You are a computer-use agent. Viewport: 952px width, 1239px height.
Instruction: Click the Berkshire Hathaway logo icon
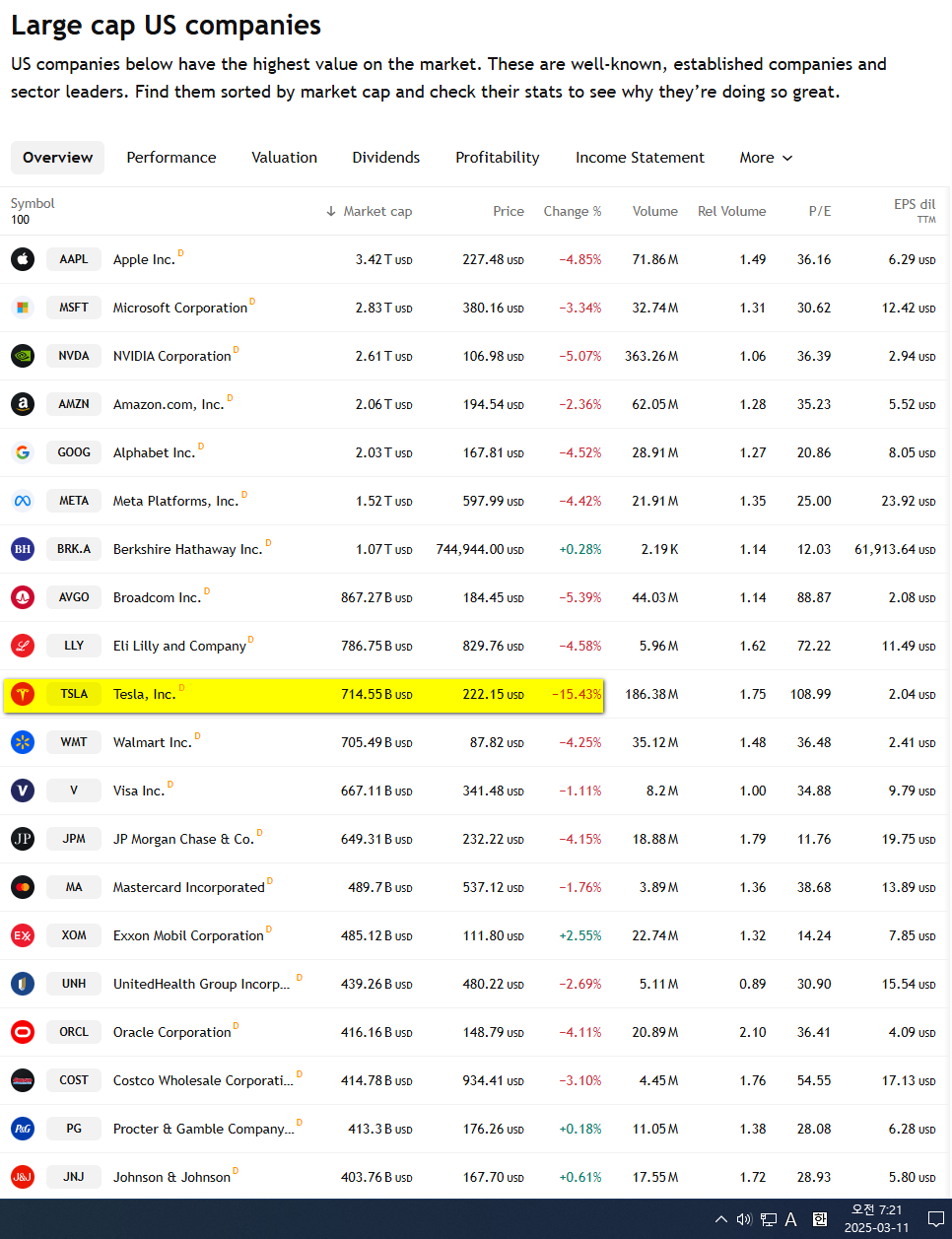[x=23, y=549]
